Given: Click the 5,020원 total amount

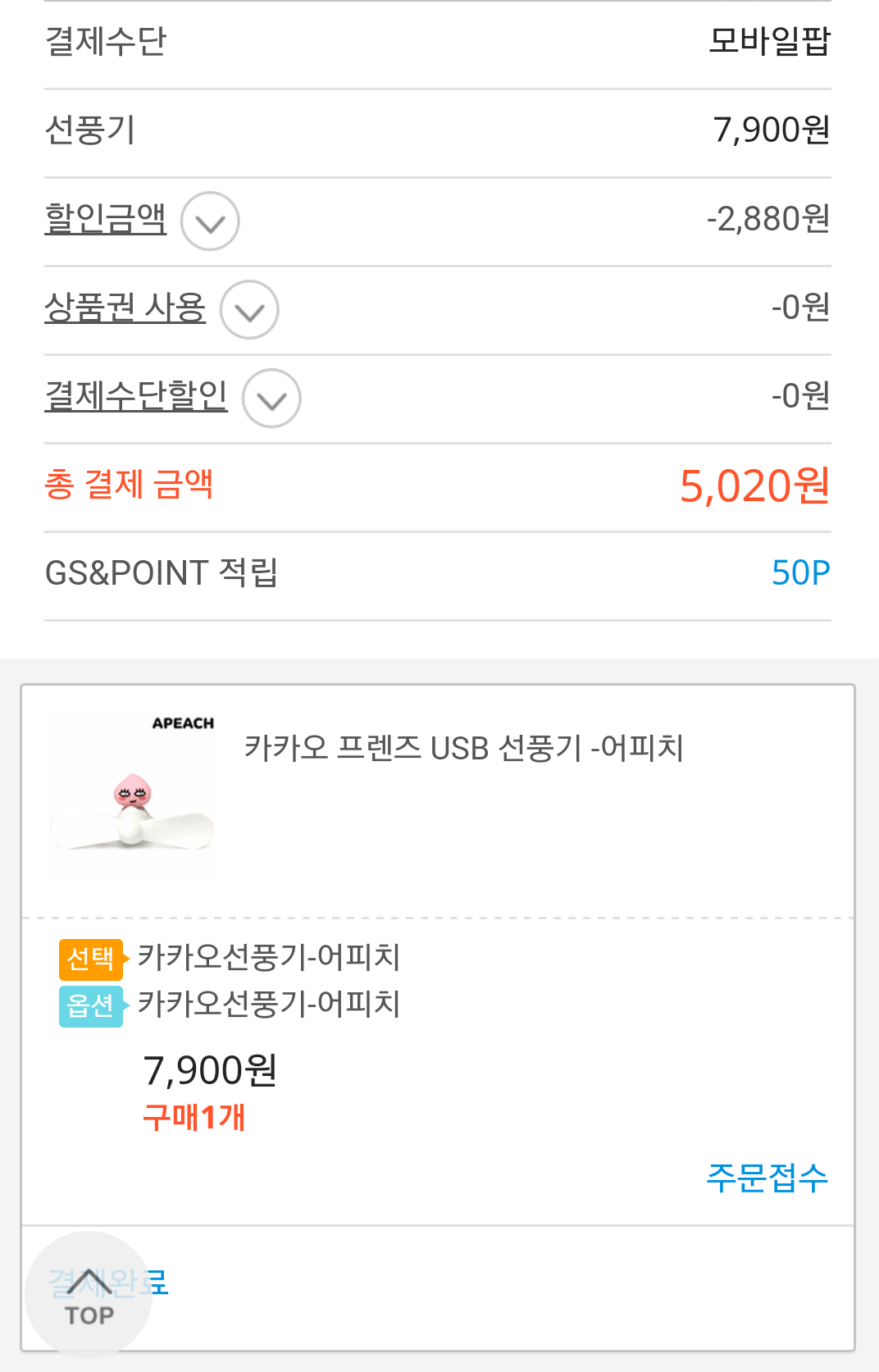Looking at the screenshot, I should point(754,485).
